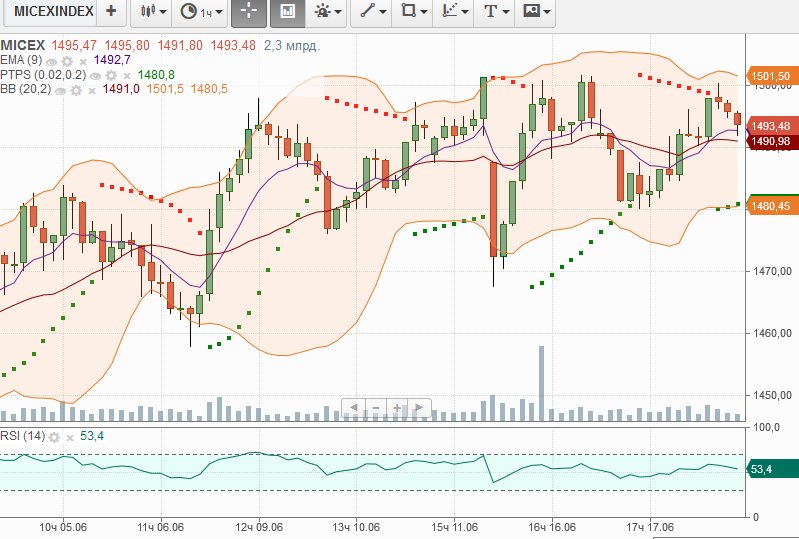Expand the line drawing tools dropdown

(x=373, y=12)
